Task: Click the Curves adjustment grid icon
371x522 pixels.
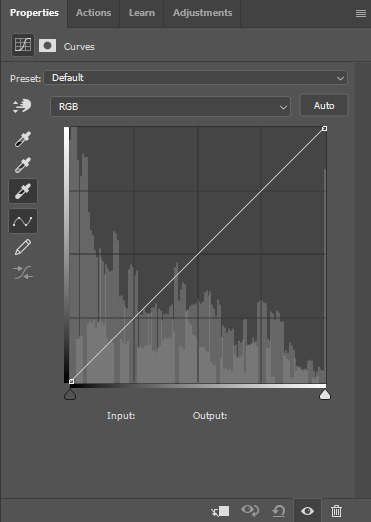Action: point(23,45)
